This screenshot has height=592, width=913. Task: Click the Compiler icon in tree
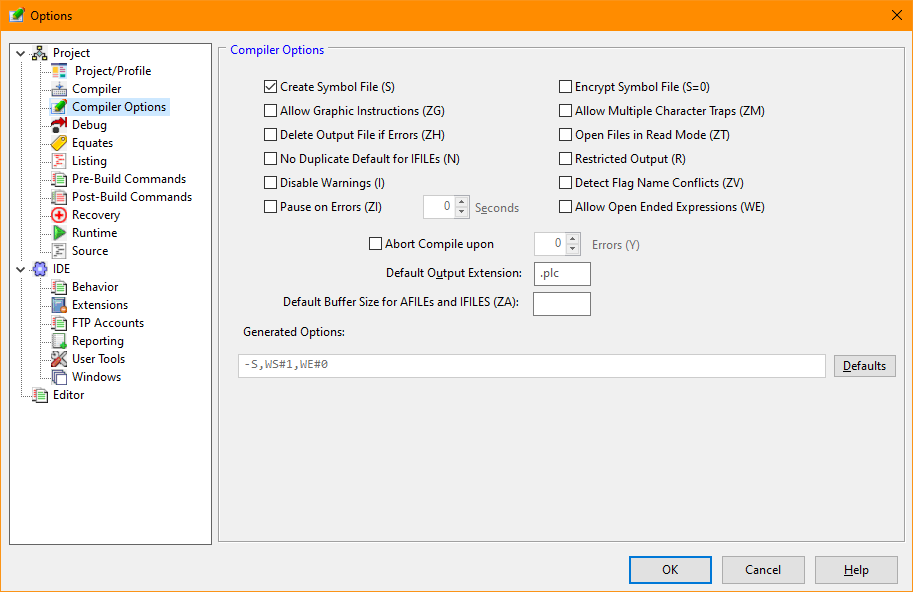(59, 89)
